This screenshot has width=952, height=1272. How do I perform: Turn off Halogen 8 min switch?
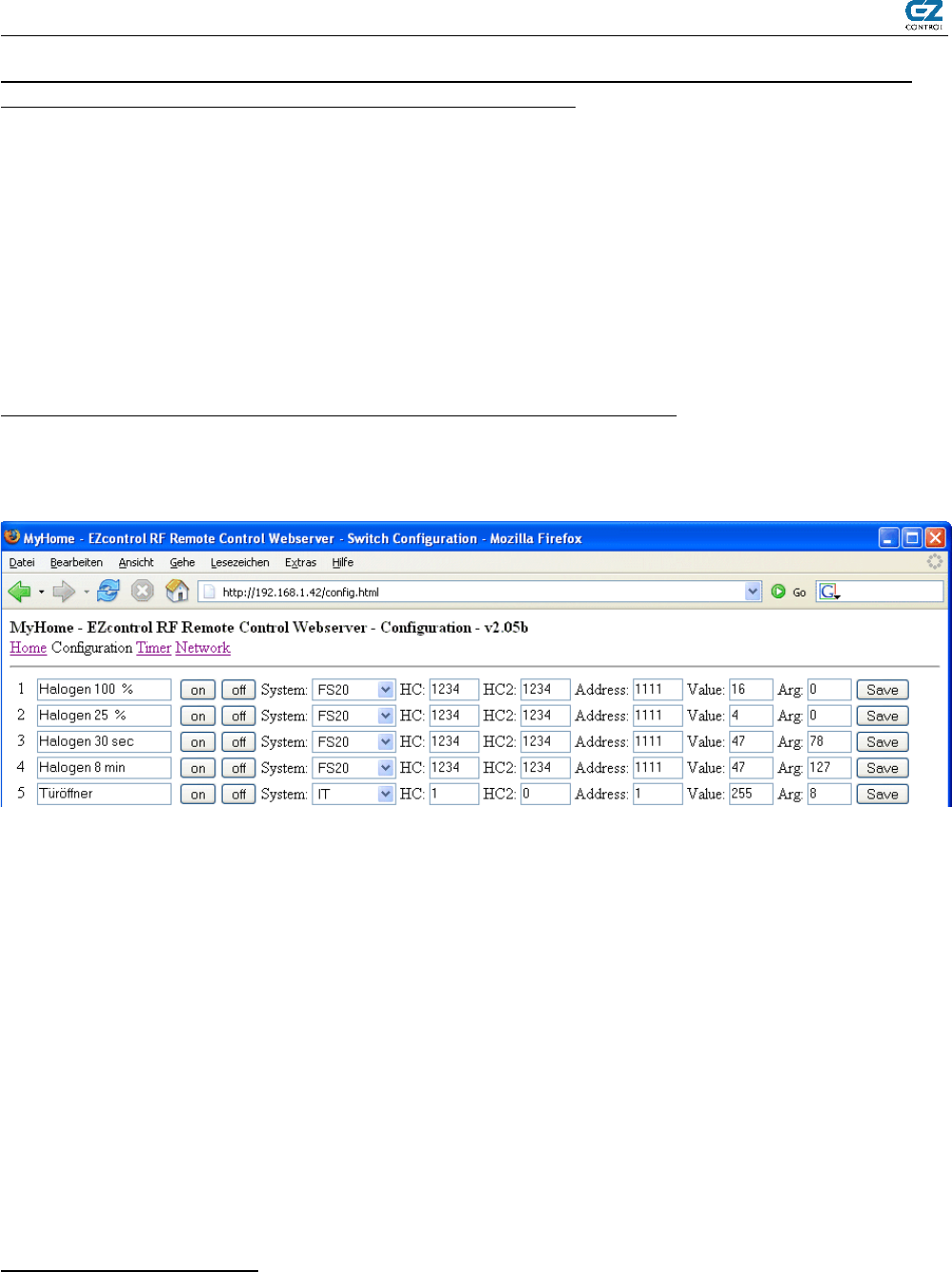[x=239, y=768]
